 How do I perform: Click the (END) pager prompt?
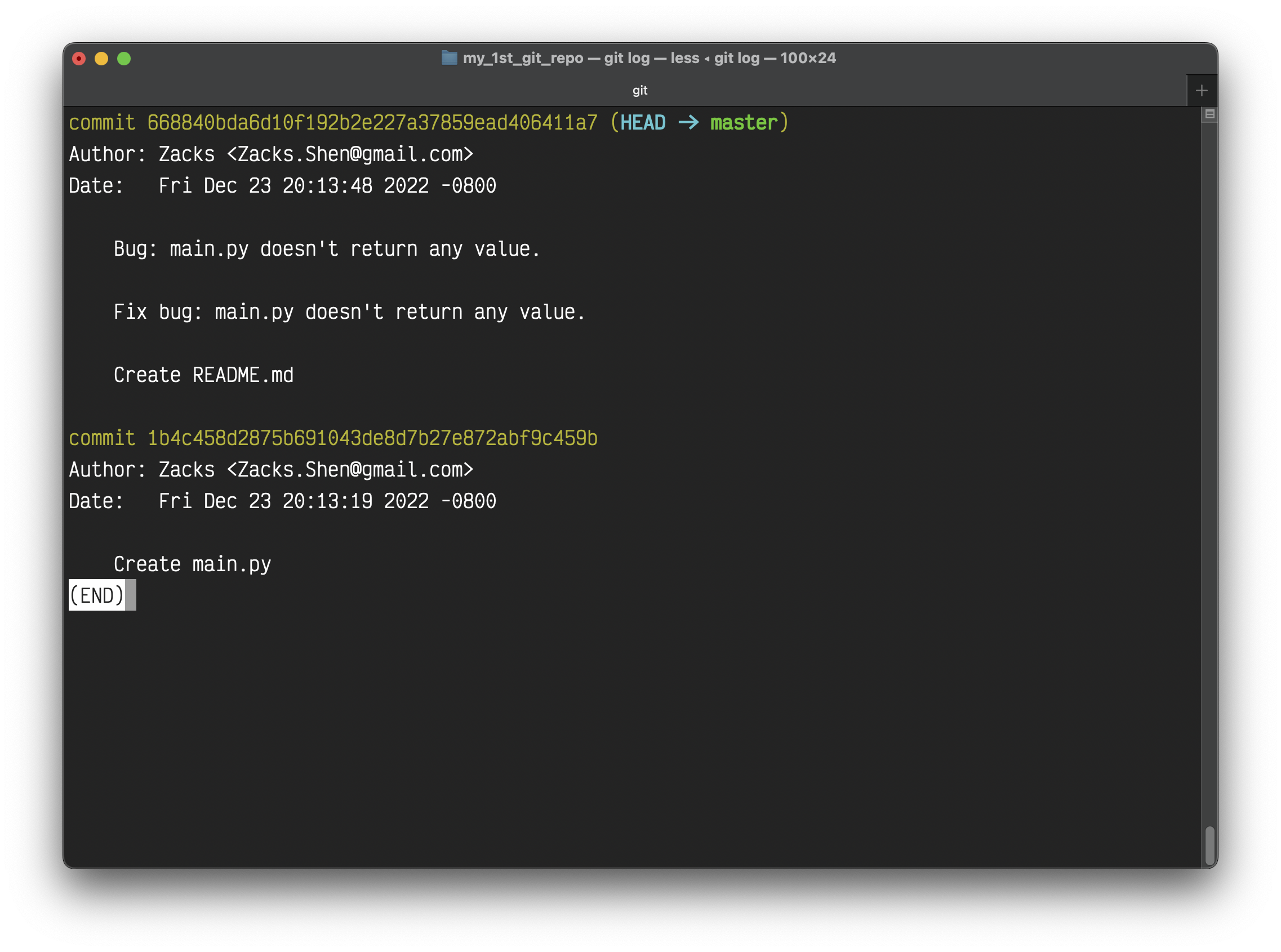tap(97, 595)
